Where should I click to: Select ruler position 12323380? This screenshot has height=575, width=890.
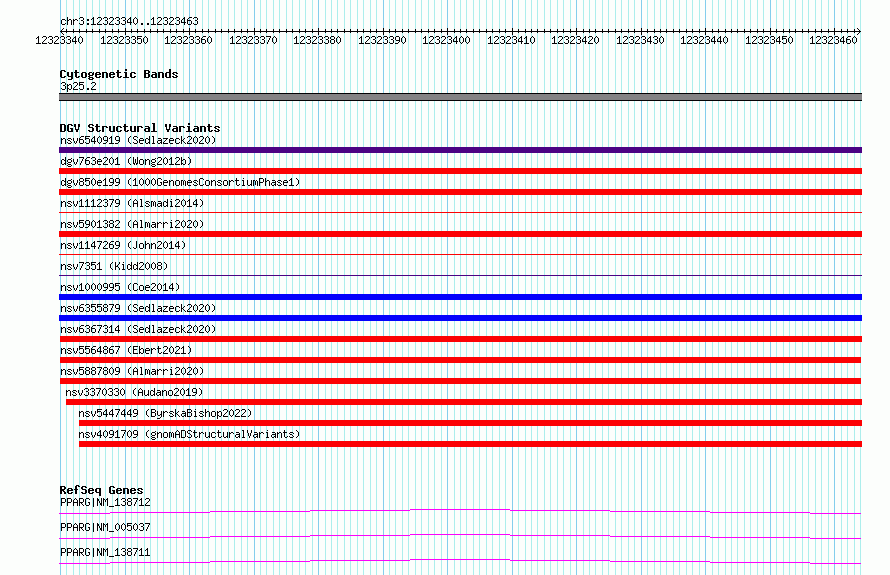pos(317,40)
